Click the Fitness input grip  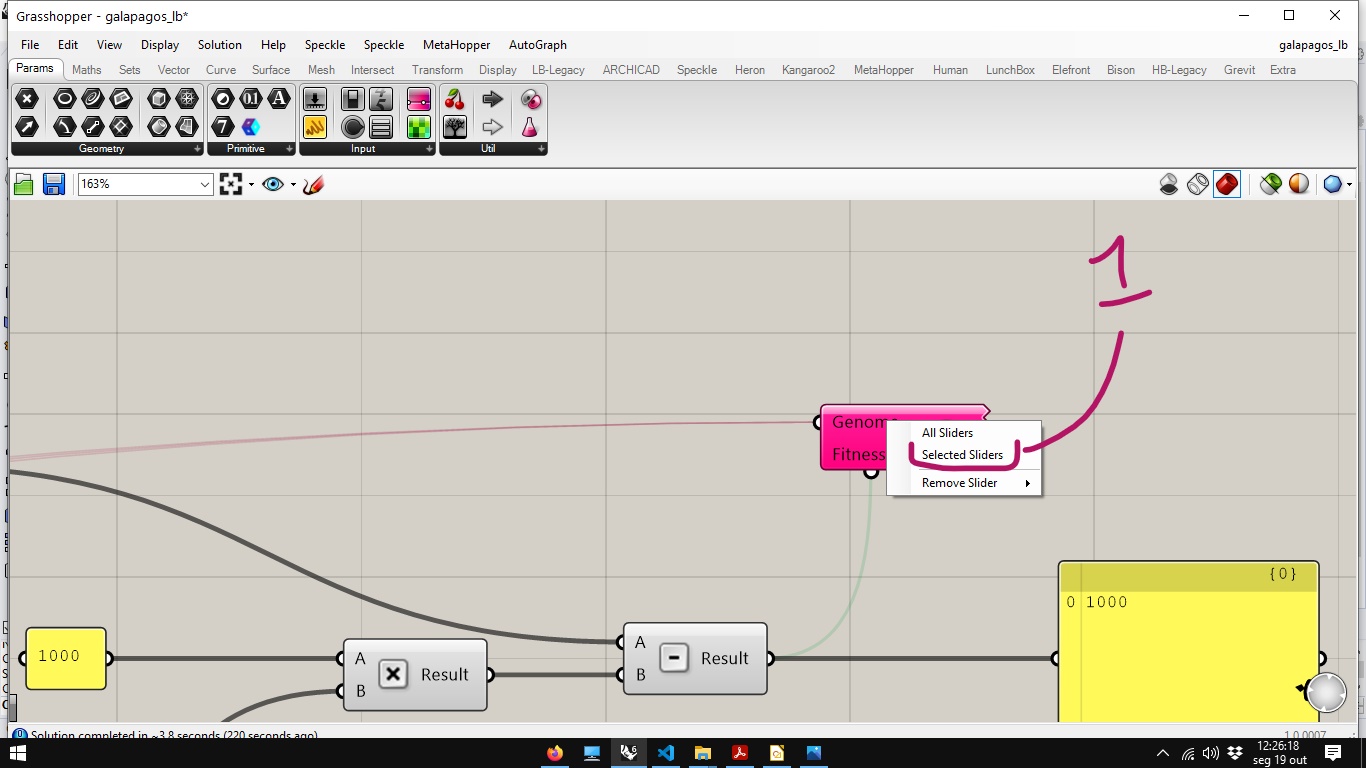[871, 471]
